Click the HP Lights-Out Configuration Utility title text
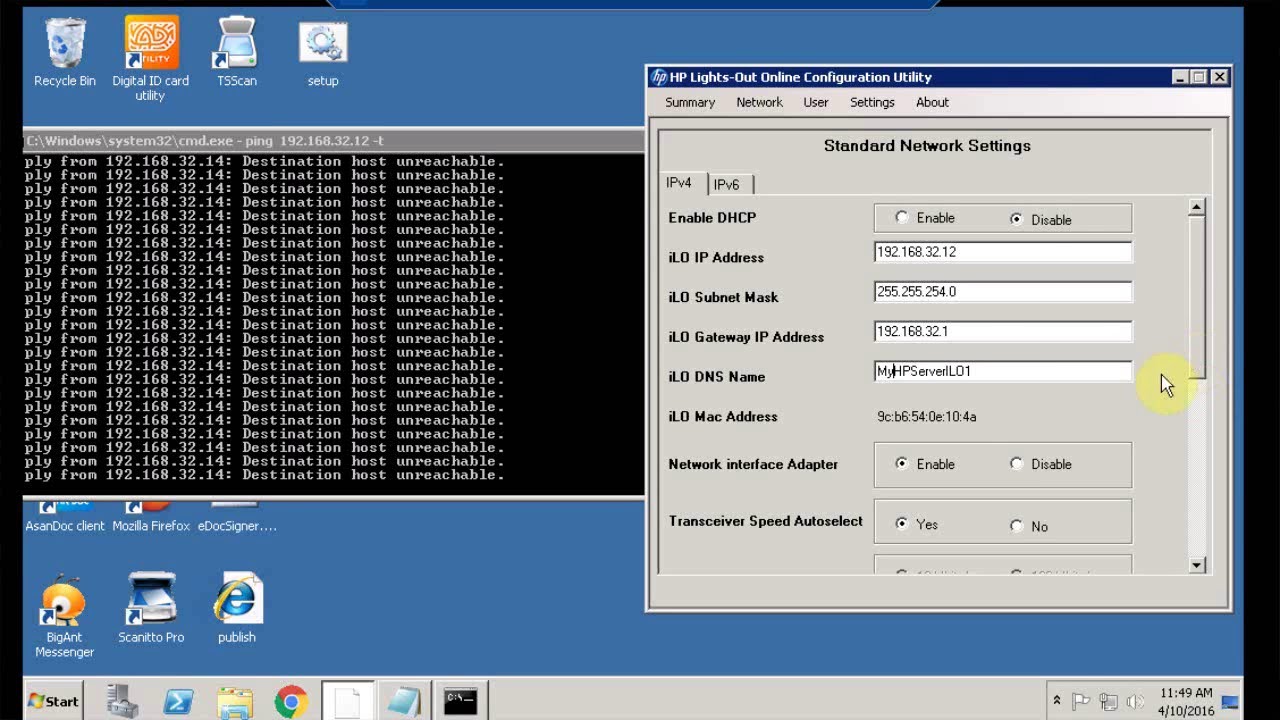The height and width of the screenshot is (720, 1280). click(x=800, y=77)
